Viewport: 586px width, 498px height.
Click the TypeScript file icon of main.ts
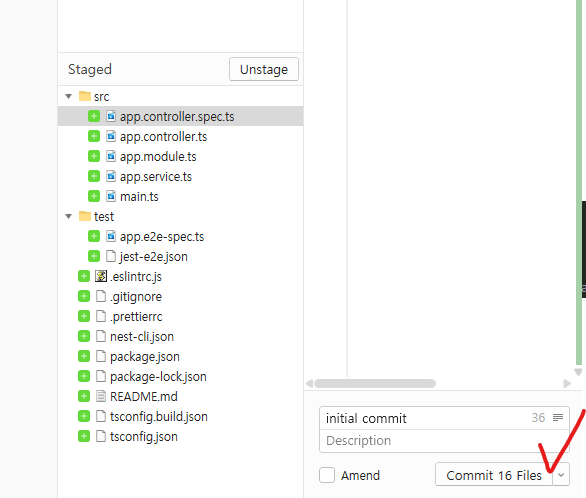pyautogui.click(x=111, y=196)
